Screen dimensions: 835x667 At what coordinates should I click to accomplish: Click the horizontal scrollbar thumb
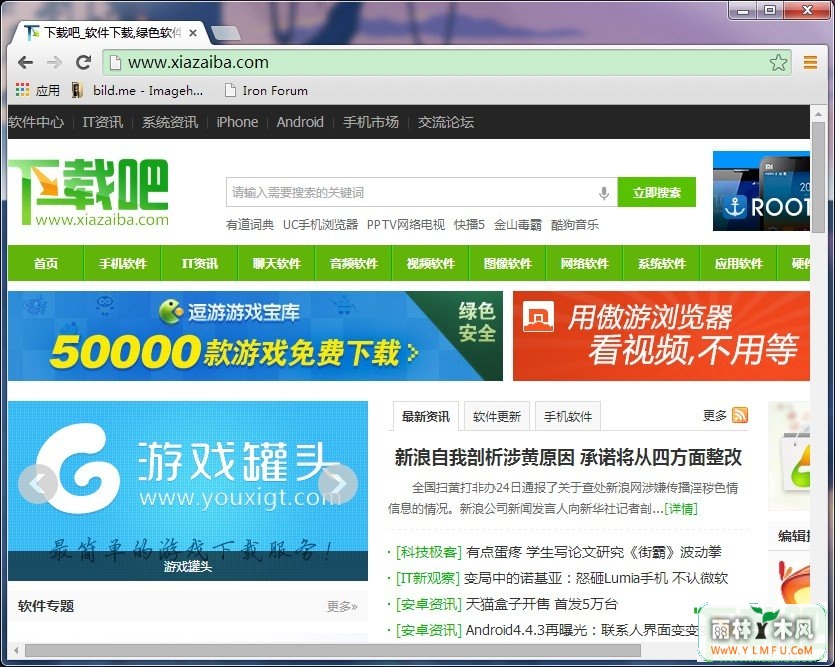[x=333, y=650]
